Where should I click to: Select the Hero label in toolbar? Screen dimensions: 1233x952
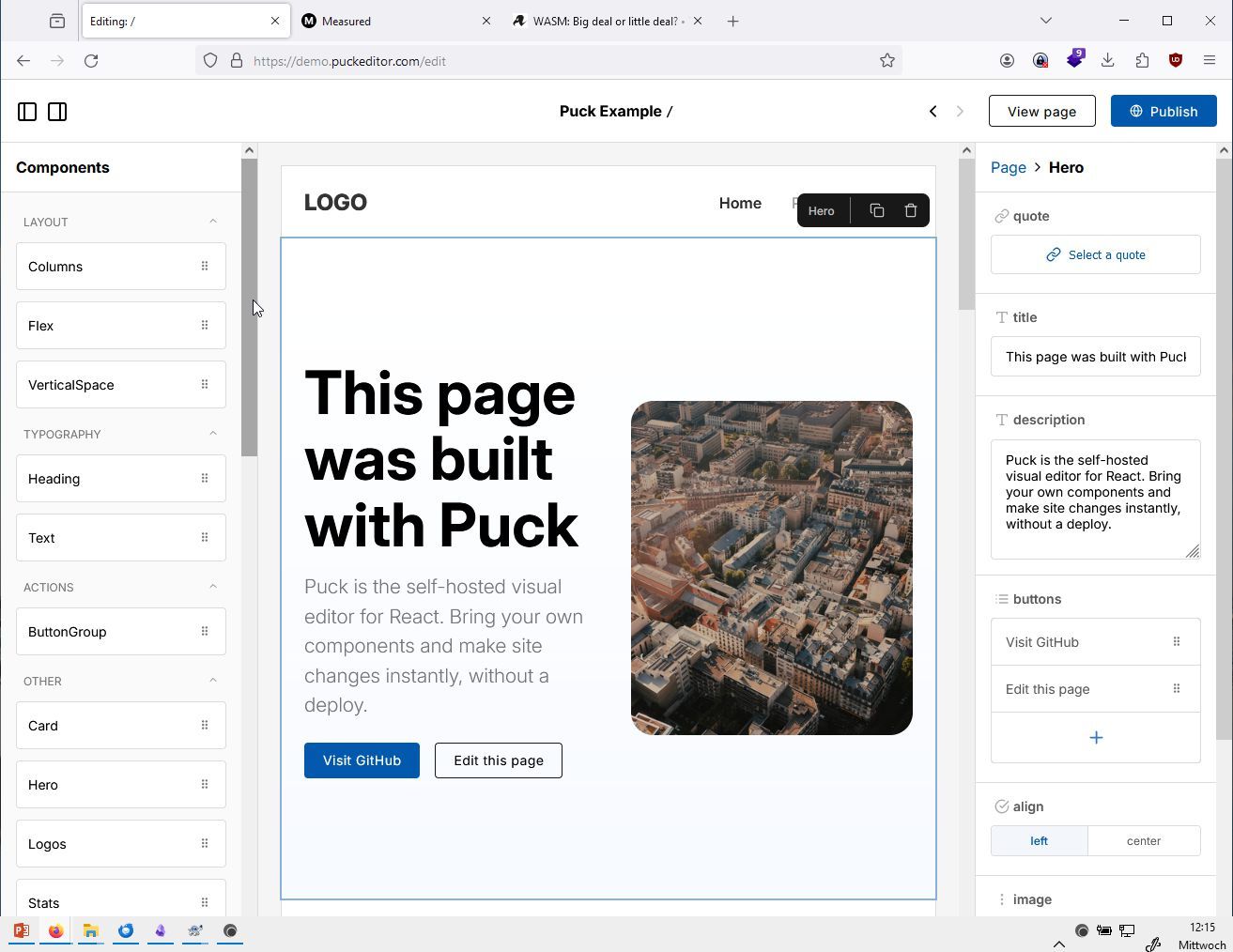tap(822, 210)
